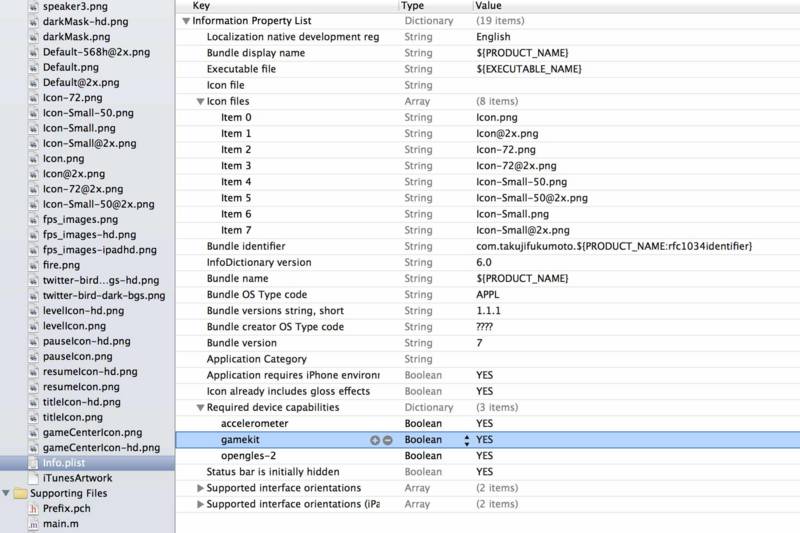The image size is (800, 533).
Task: Select Default-568h@2x.png in the navigator
Action: point(96,52)
